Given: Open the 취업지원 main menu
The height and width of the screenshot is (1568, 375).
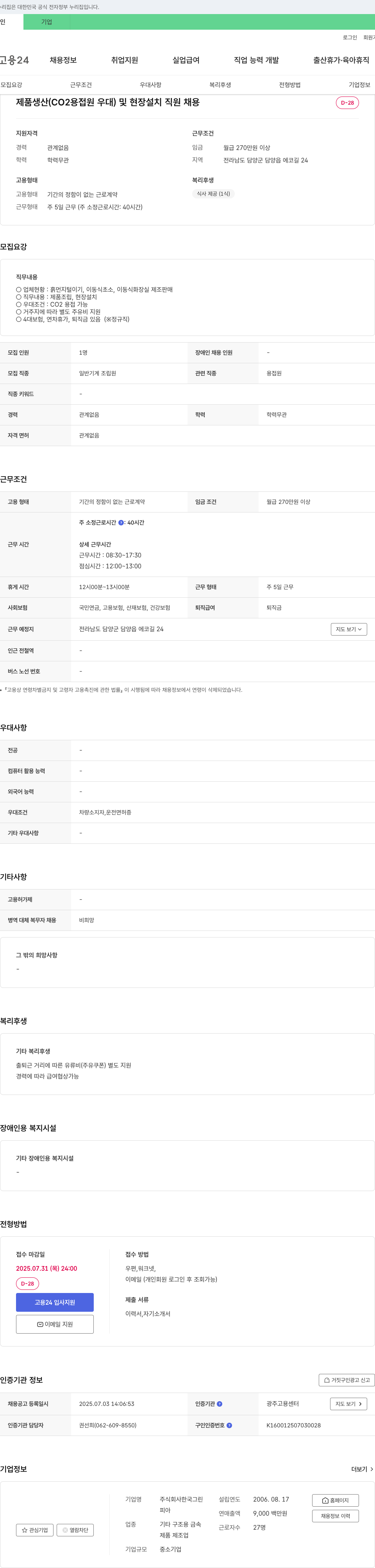Looking at the screenshot, I should coord(124,60).
